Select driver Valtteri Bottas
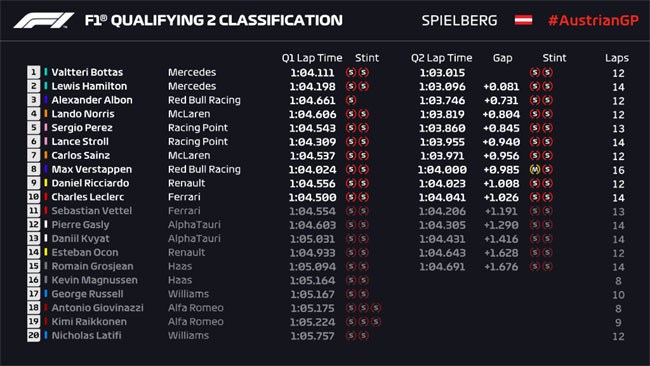Screen dimensions: 650x366 (x=87, y=72)
